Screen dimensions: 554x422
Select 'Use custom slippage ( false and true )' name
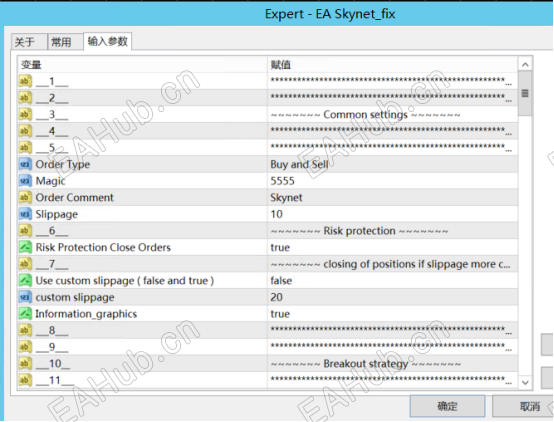point(125,281)
